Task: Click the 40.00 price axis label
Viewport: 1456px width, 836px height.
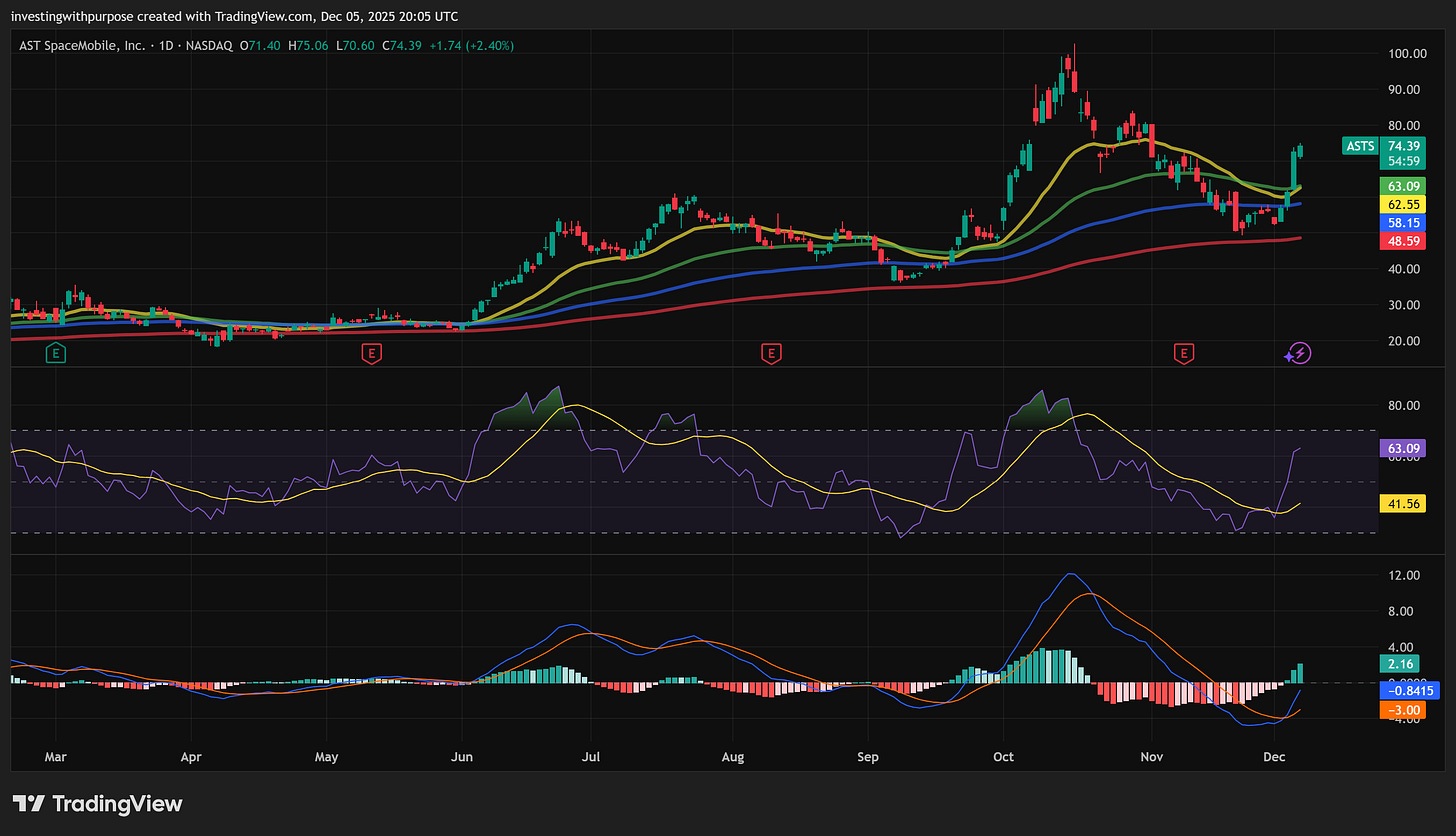Action: coord(1406,269)
